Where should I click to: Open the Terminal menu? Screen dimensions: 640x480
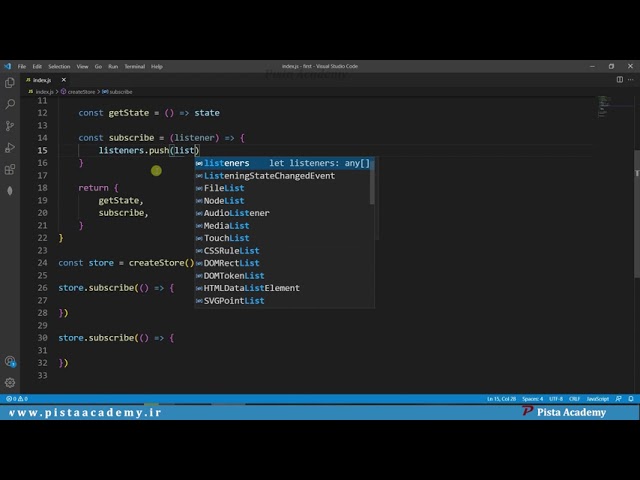(134, 67)
